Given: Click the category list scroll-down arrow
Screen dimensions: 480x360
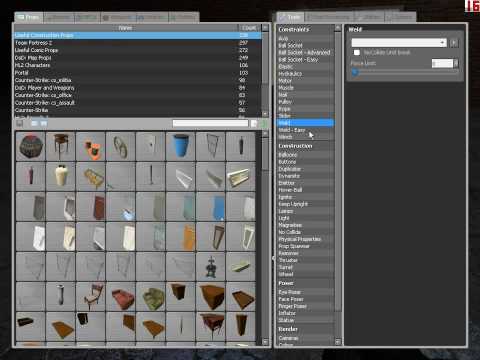Looking at the screenshot, I should [x=265, y=114].
